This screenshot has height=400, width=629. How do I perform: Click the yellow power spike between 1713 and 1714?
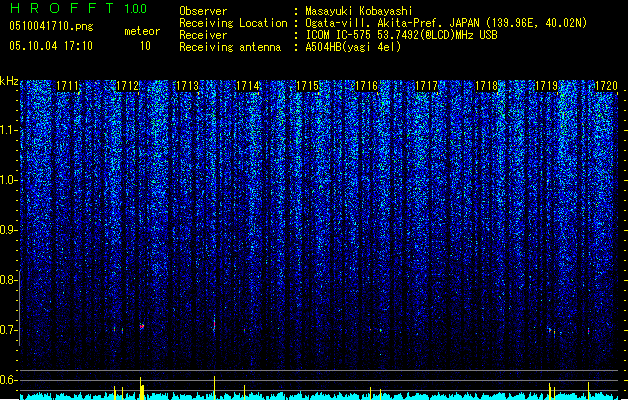[215, 388]
